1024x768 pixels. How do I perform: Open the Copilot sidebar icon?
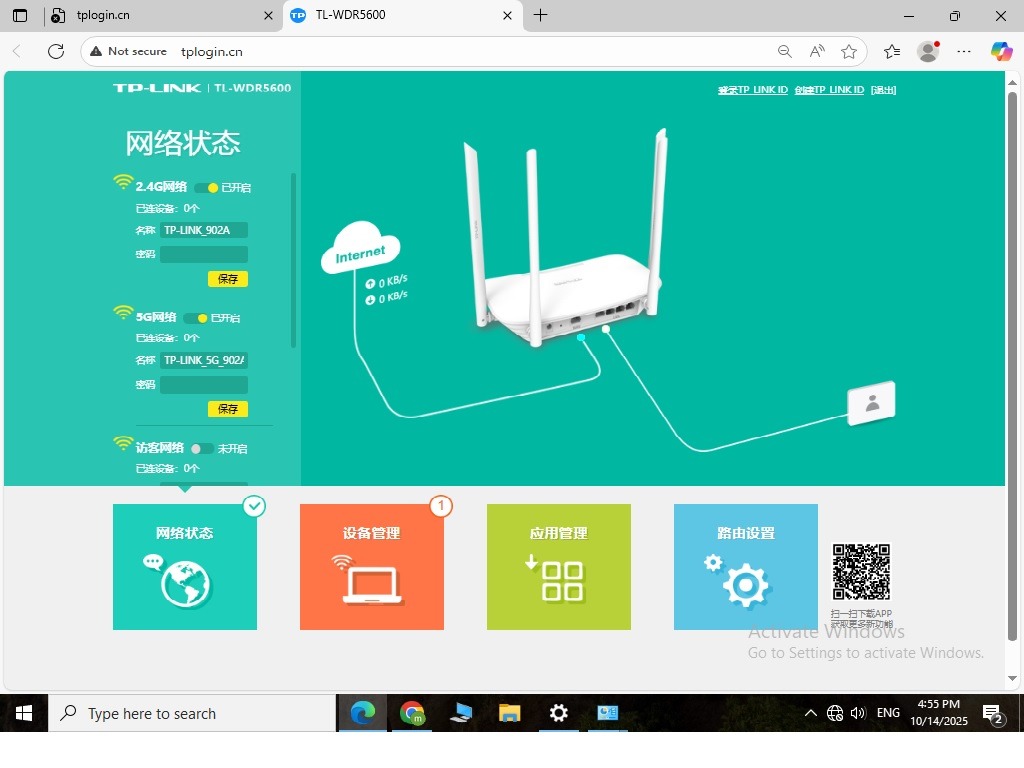[1001, 51]
